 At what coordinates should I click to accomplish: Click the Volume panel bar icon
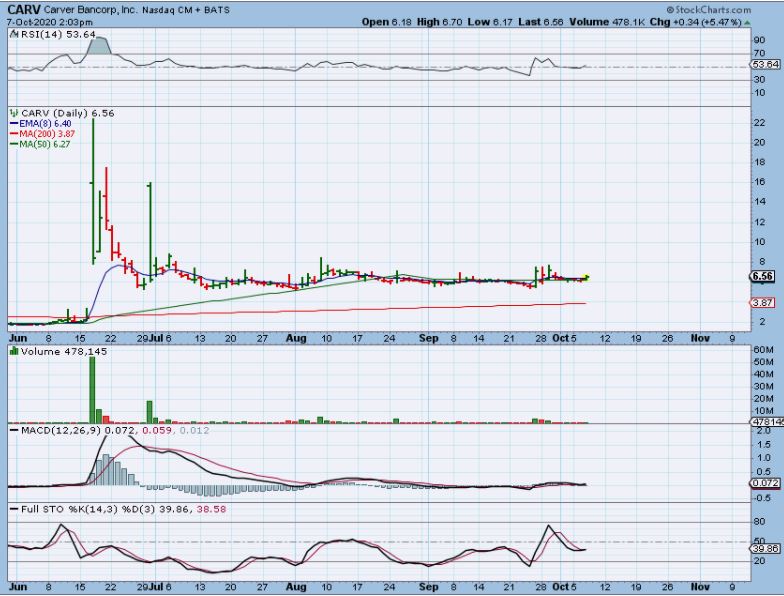point(11,352)
